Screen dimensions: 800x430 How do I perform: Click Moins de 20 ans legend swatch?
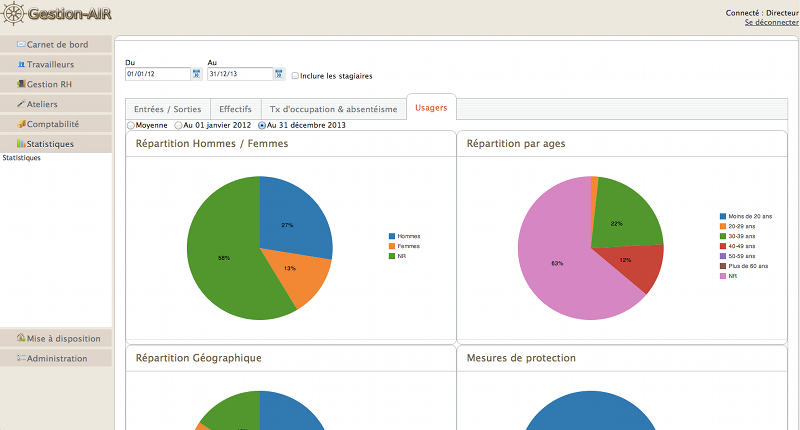(x=723, y=216)
